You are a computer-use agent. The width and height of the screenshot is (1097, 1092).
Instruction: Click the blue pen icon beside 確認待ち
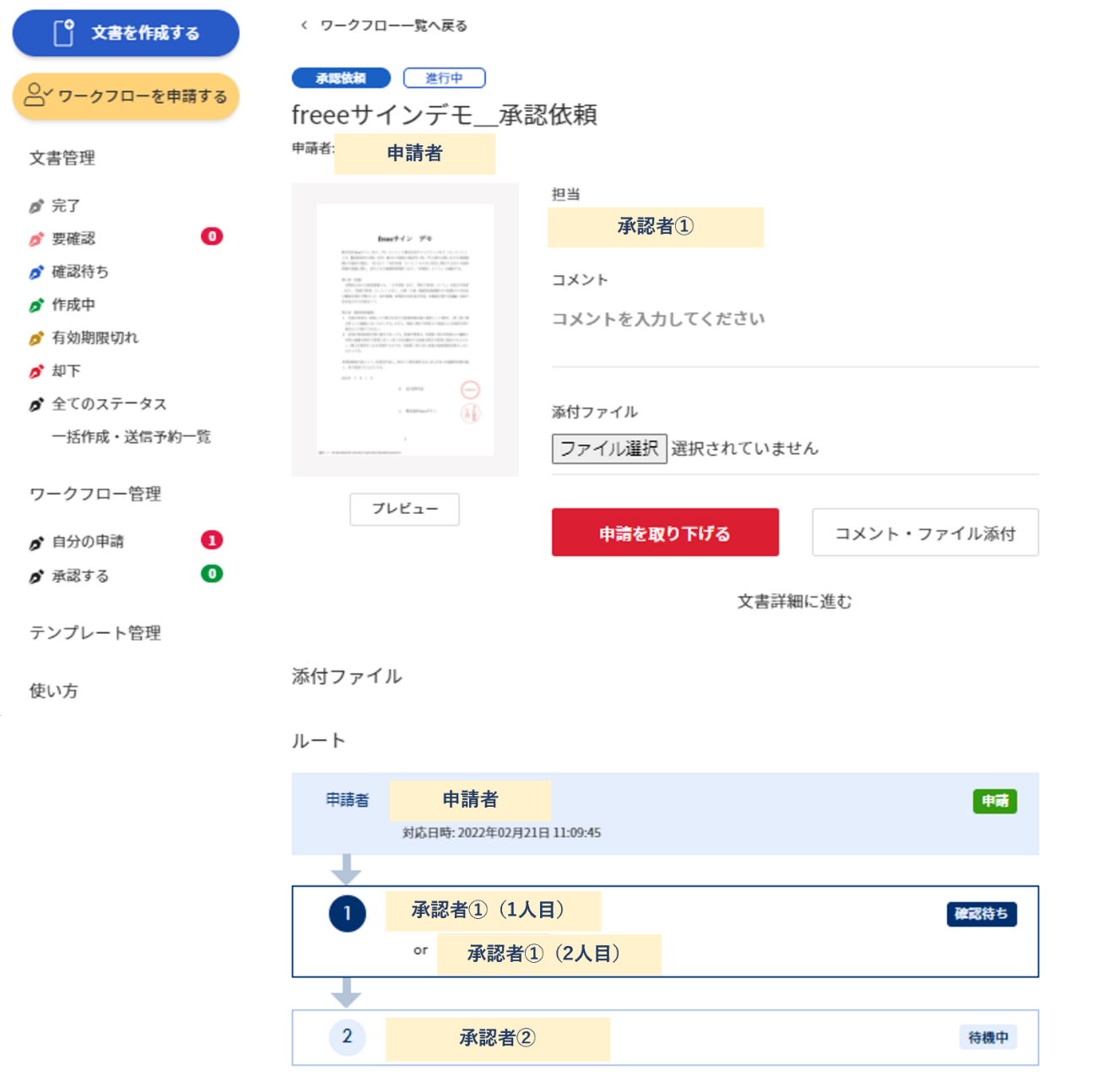36,272
